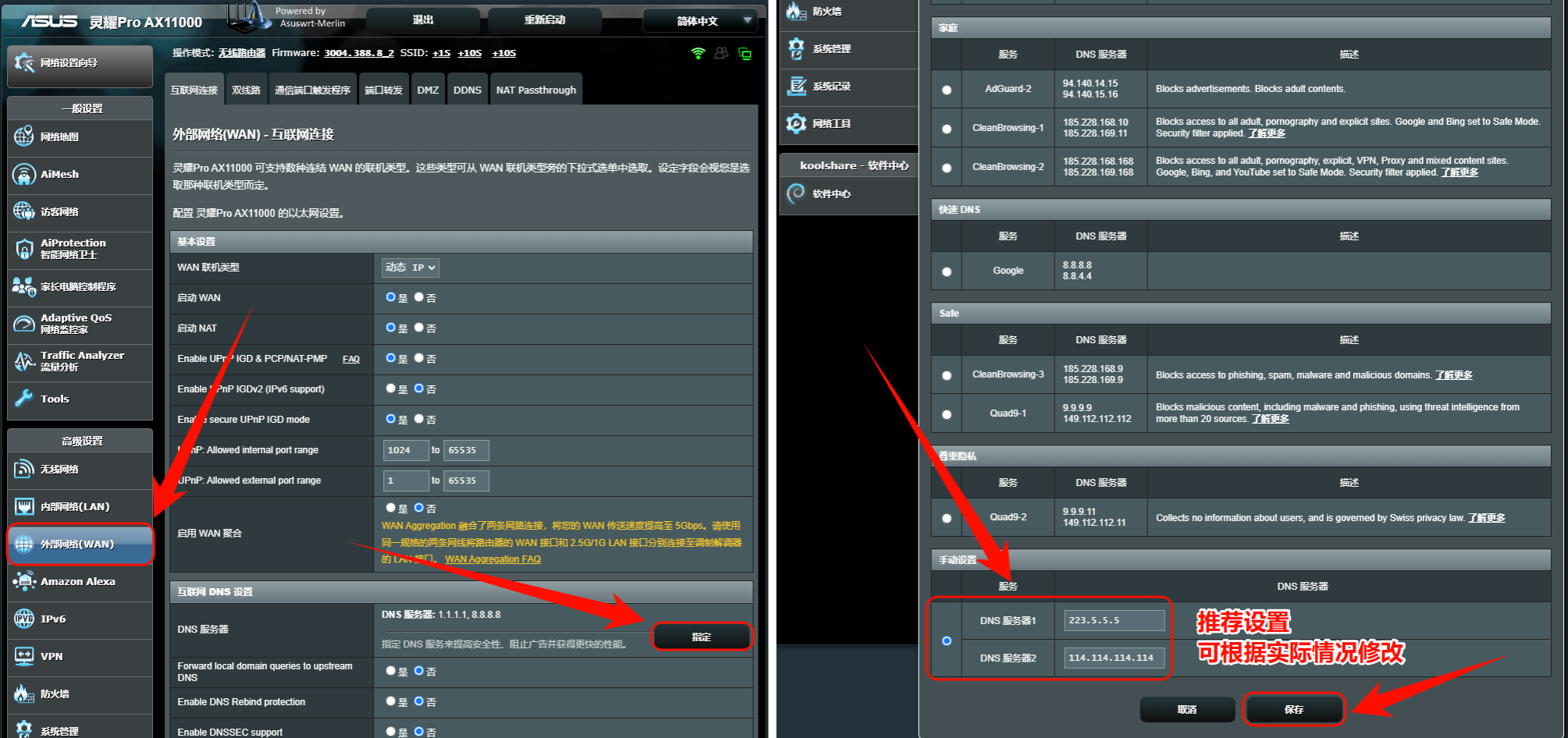1568x738 pixels.
Task: Select 是 for Enable DNS Rebind protection
Action: pos(391,701)
